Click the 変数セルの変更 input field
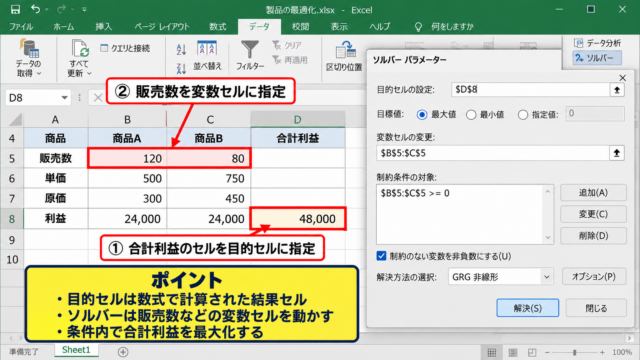640x360 pixels. pyautogui.click(x=492, y=153)
